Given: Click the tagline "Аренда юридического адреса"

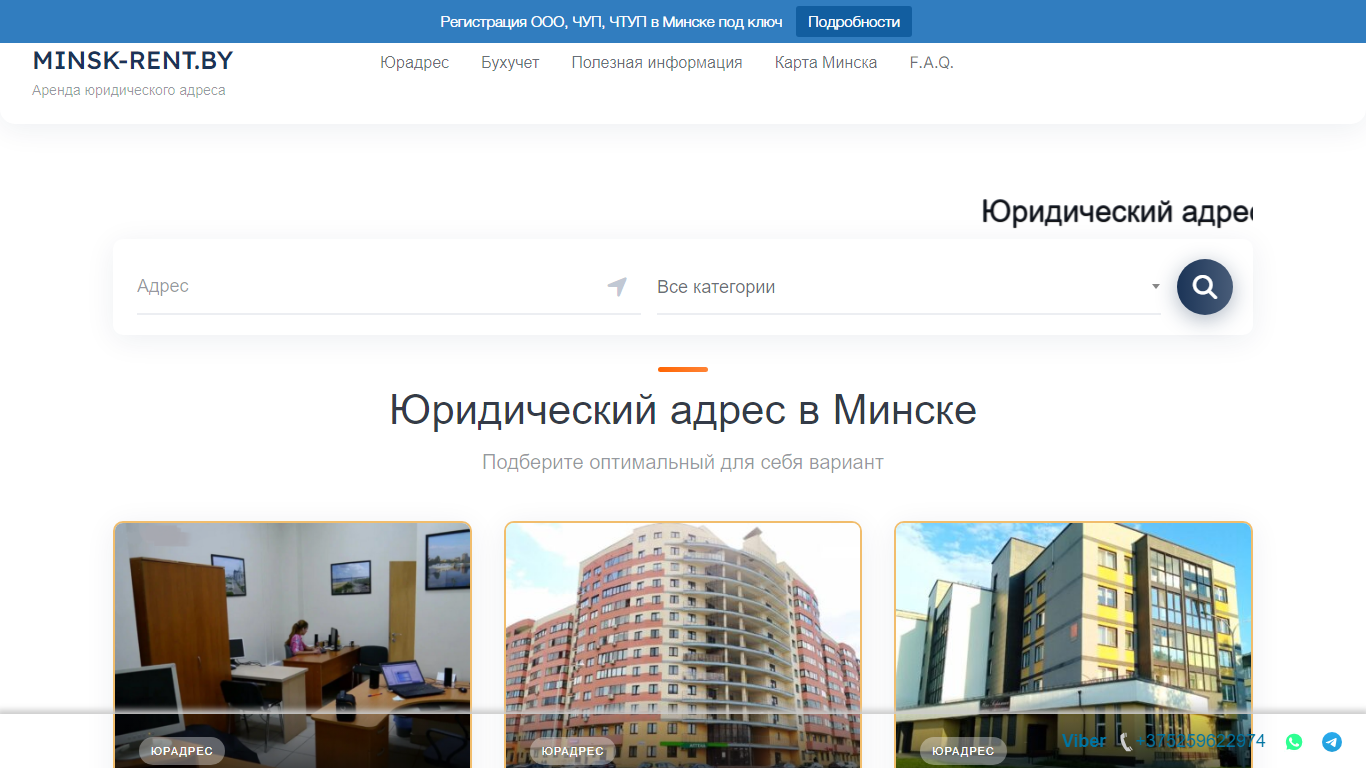Looking at the screenshot, I should (129, 90).
